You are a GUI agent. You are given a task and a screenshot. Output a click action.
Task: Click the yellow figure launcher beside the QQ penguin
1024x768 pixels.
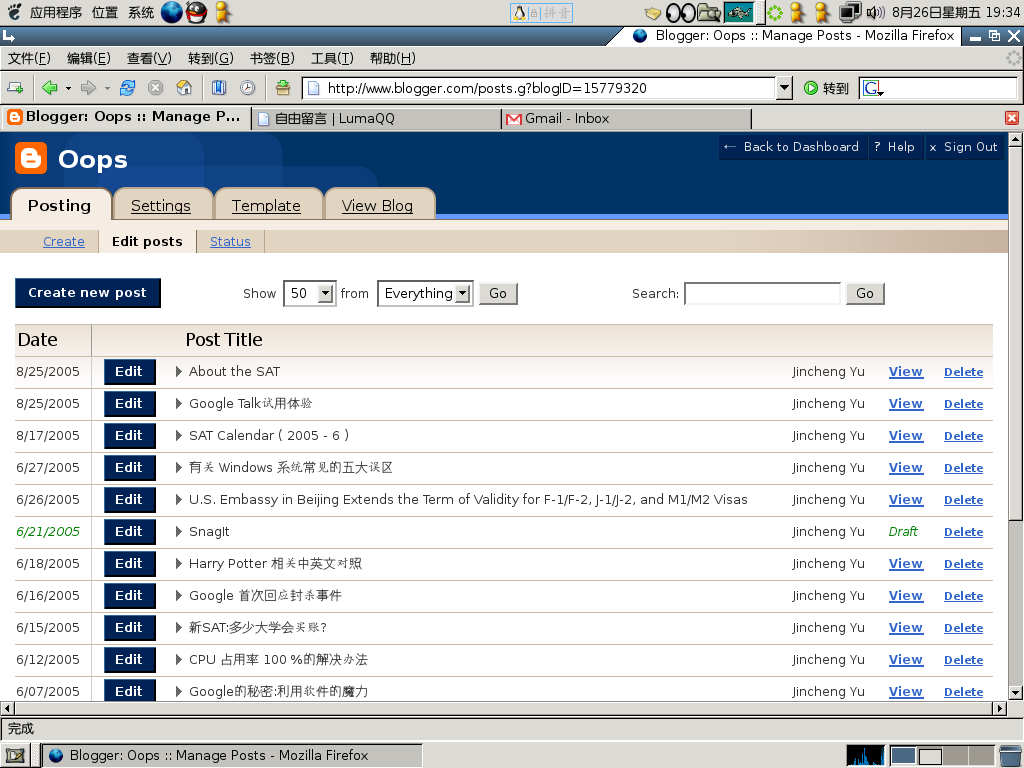223,12
